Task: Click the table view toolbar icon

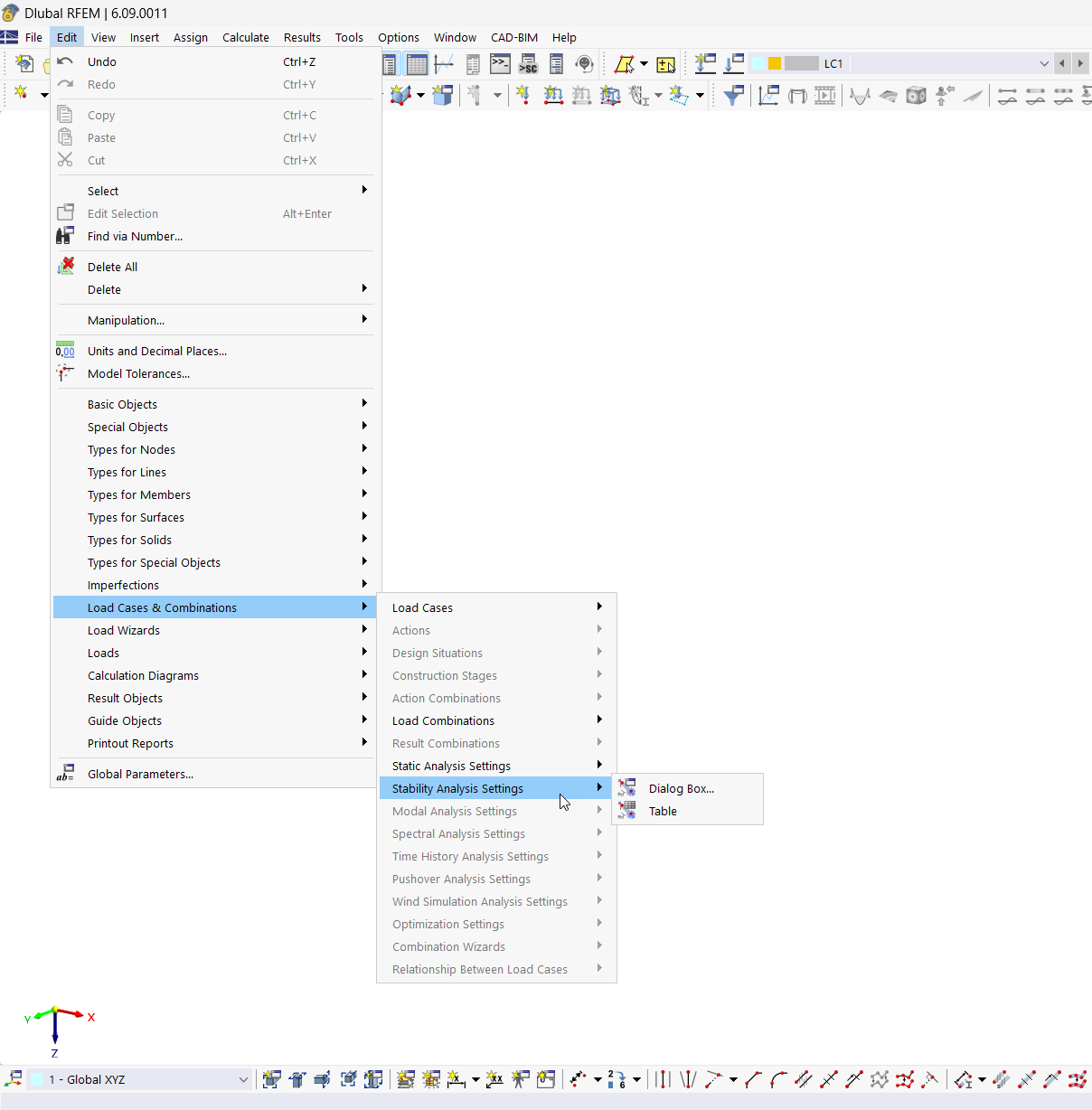Action: 417,64
